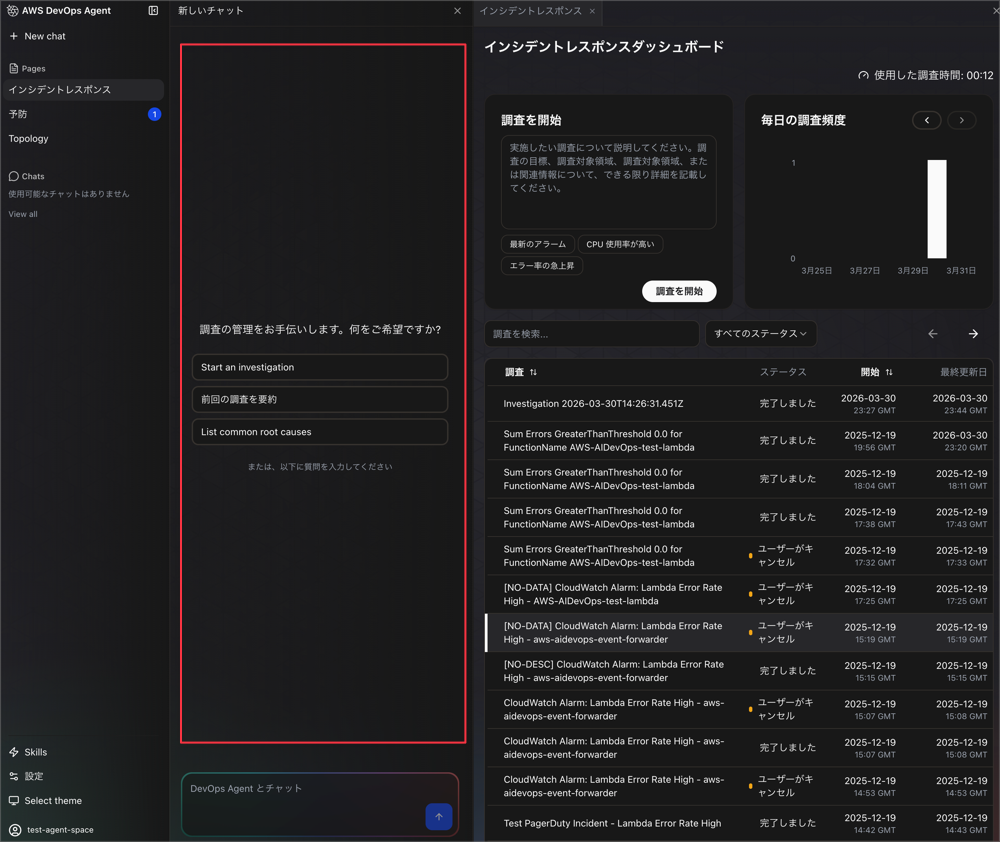Select the CPU 使用率が高い suggestion chip
Image resolution: width=1000 pixels, height=842 pixels.
tap(620, 244)
